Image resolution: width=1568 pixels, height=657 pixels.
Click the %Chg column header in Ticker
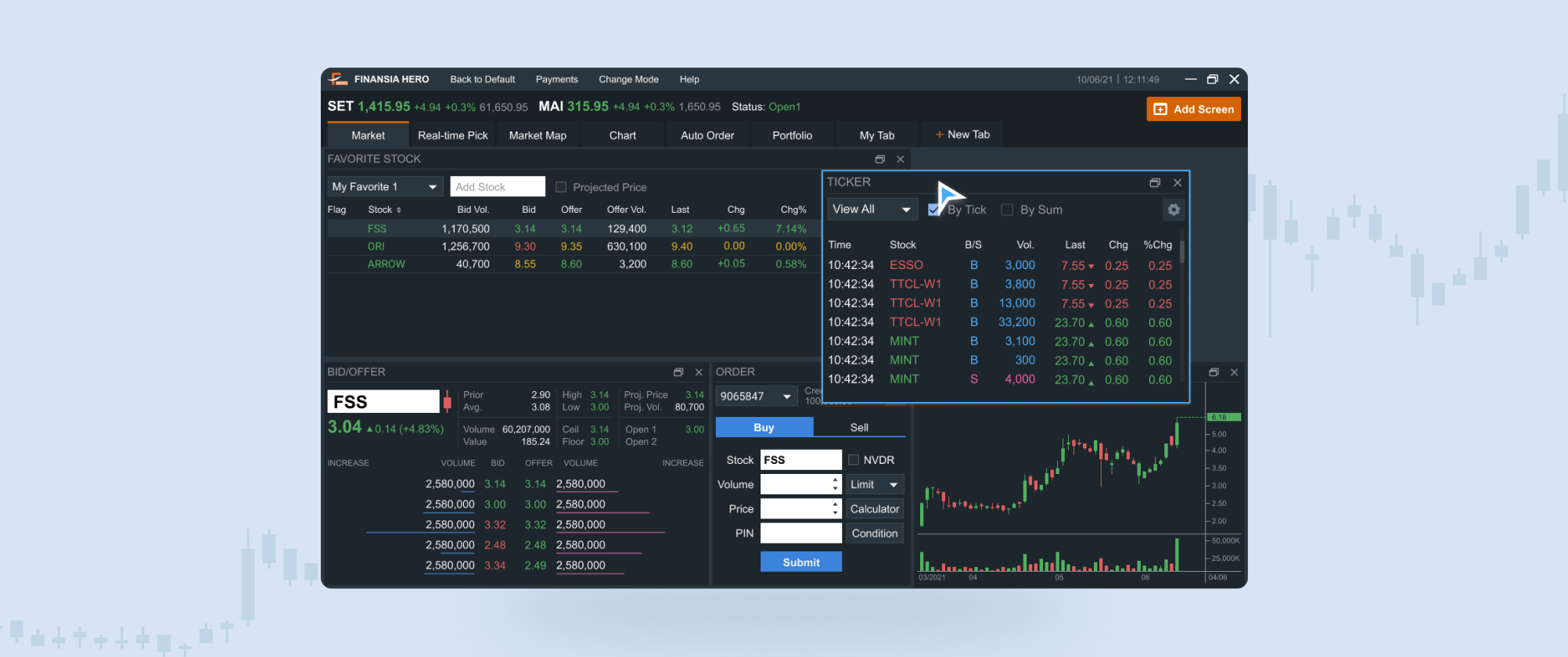coord(1157,245)
